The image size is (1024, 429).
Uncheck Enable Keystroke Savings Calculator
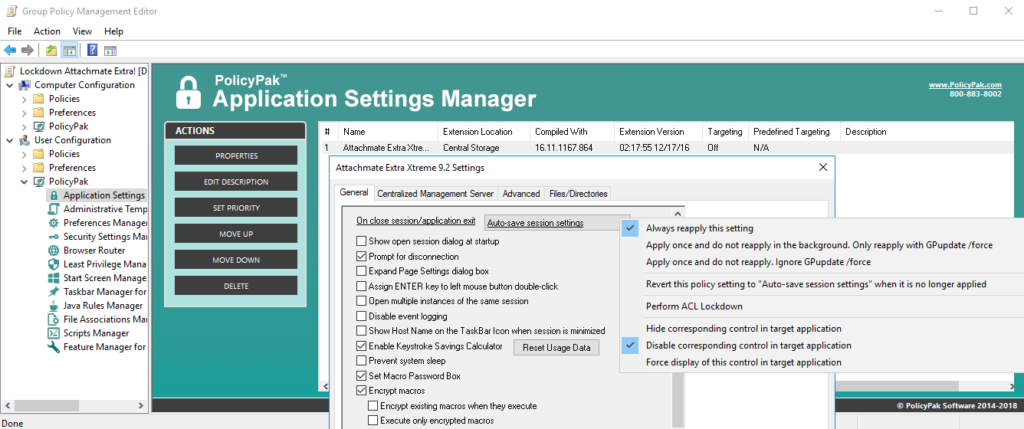coord(361,346)
